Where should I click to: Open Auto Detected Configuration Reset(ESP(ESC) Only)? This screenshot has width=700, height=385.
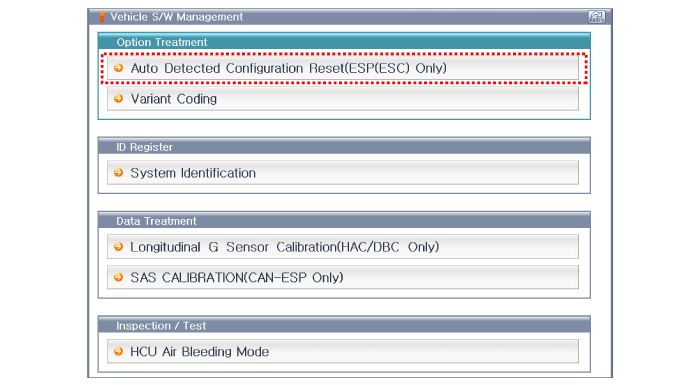(x=343, y=68)
